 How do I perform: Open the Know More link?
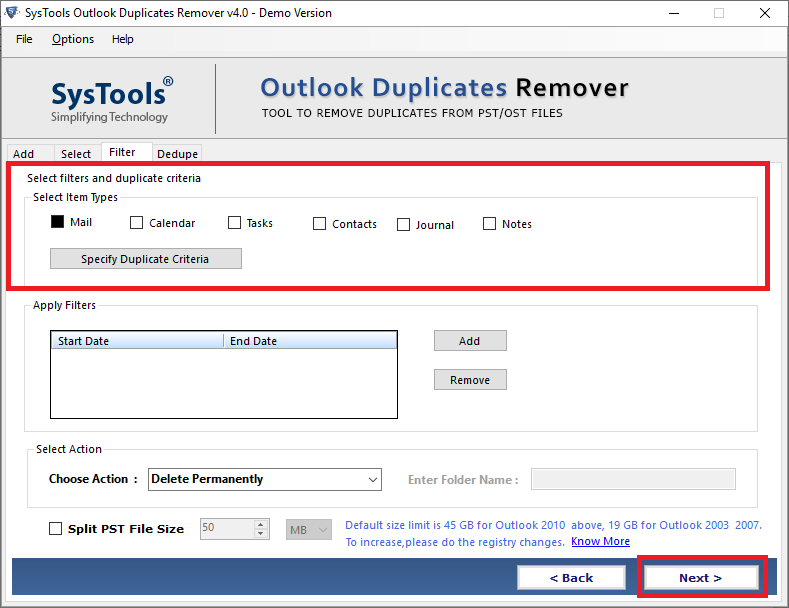pos(600,542)
